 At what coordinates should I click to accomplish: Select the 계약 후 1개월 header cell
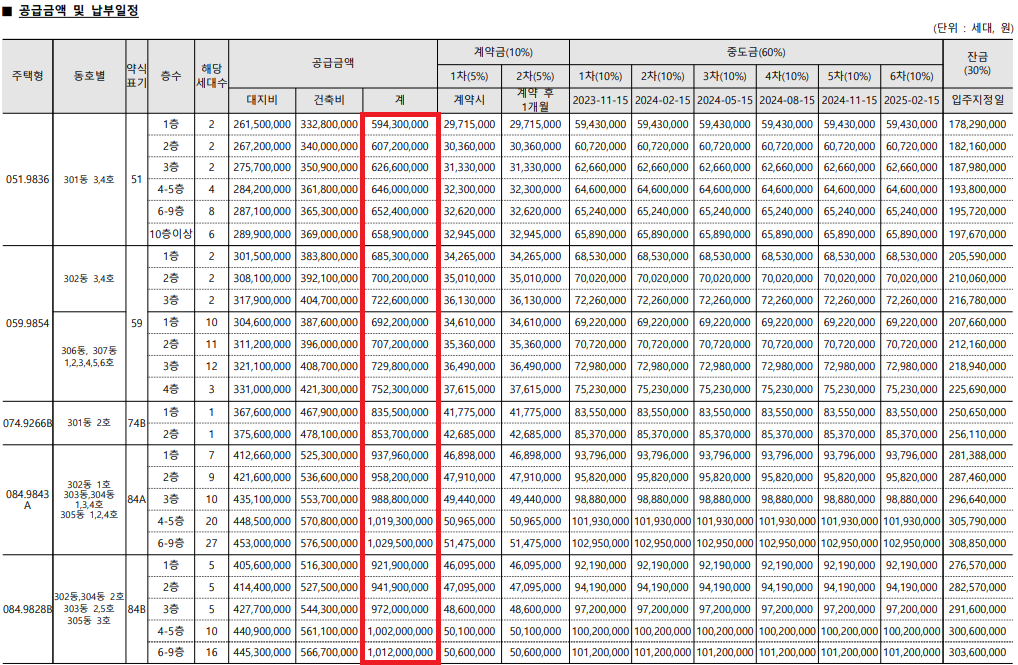pyautogui.click(x=535, y=100)
